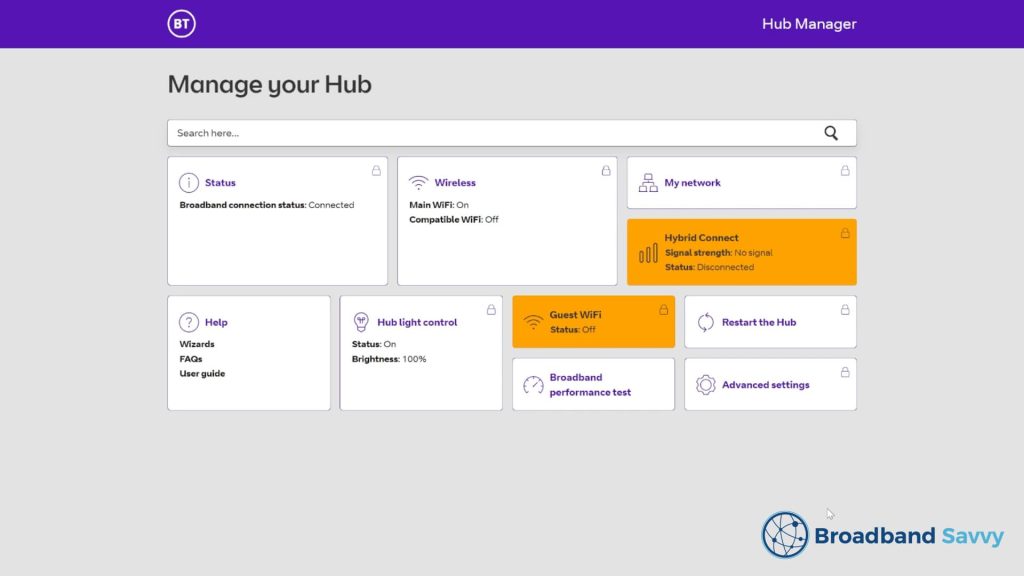Click the Restart the Hub arrows icon
The height and width of the screenshot is (576, 1024).
[705, 322]
